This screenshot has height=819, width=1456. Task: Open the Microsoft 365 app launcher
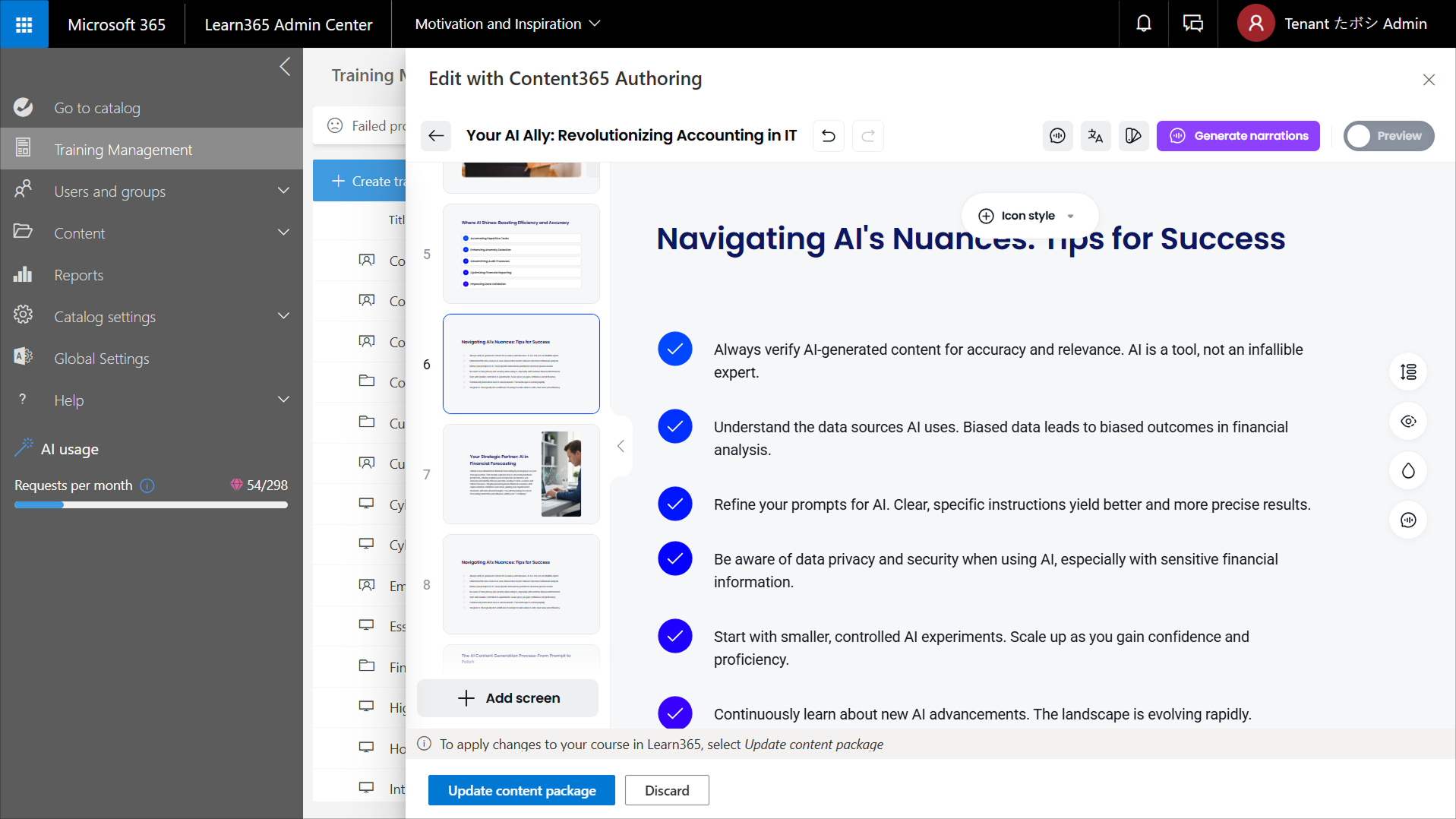pos(24,24)
